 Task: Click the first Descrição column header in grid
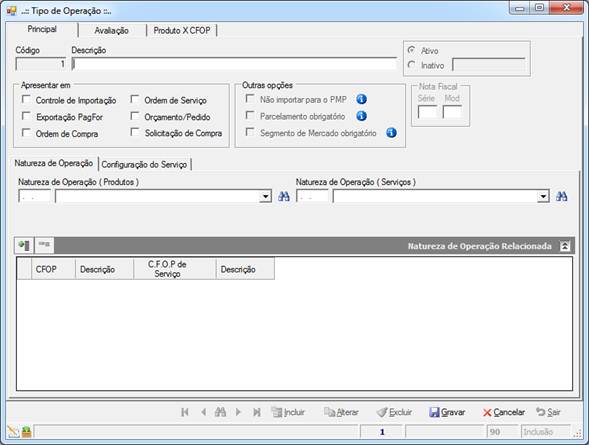104,269
